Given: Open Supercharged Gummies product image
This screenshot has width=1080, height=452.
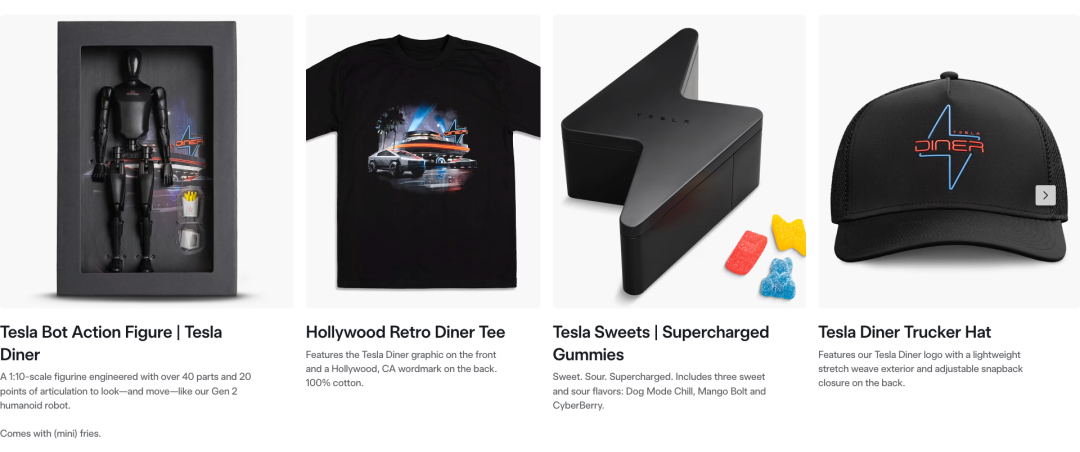Looking at the screenshot, I should tap(679, 161).
